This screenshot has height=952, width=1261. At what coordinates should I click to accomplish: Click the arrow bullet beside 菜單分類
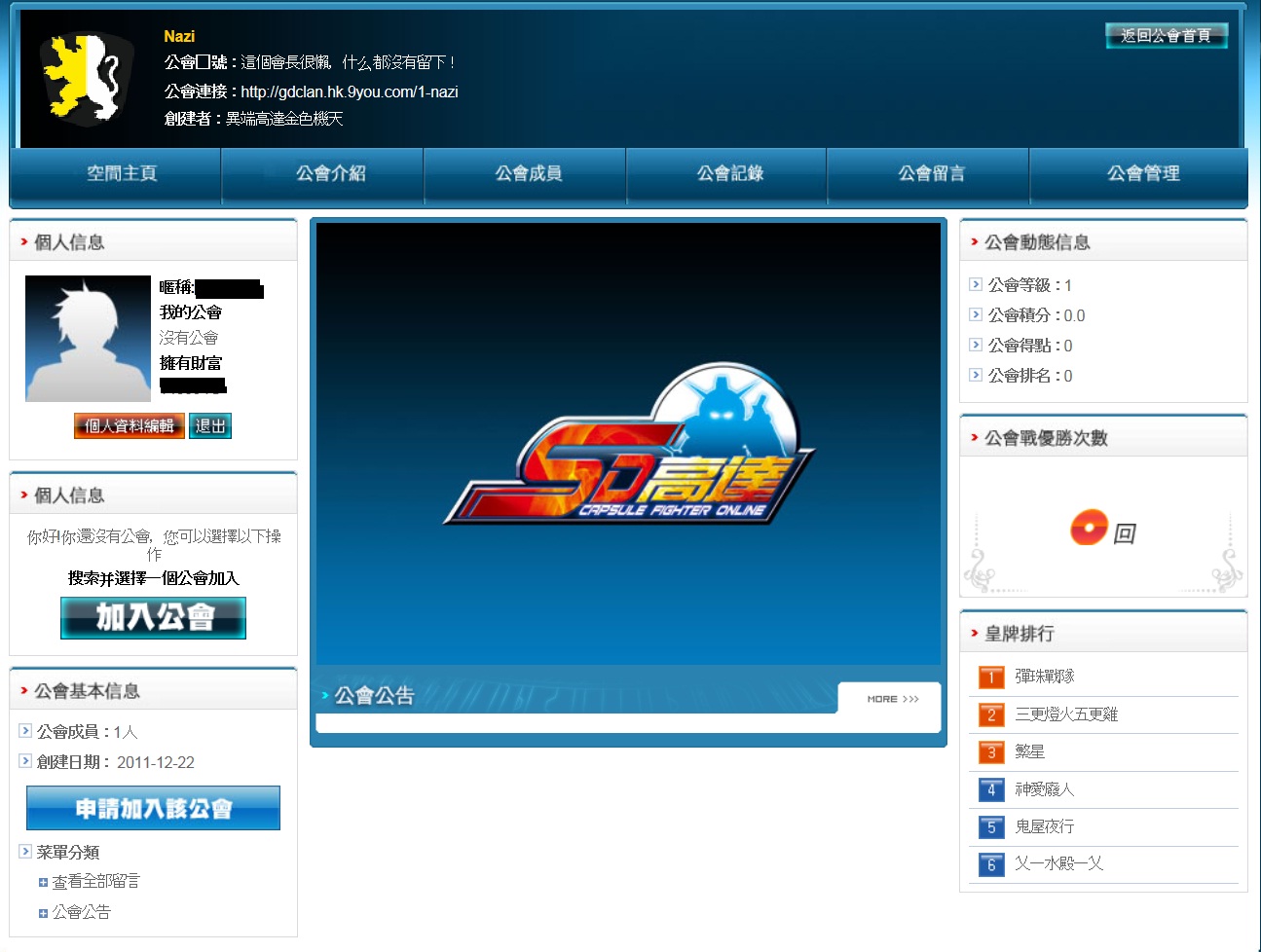pos(25,851)
